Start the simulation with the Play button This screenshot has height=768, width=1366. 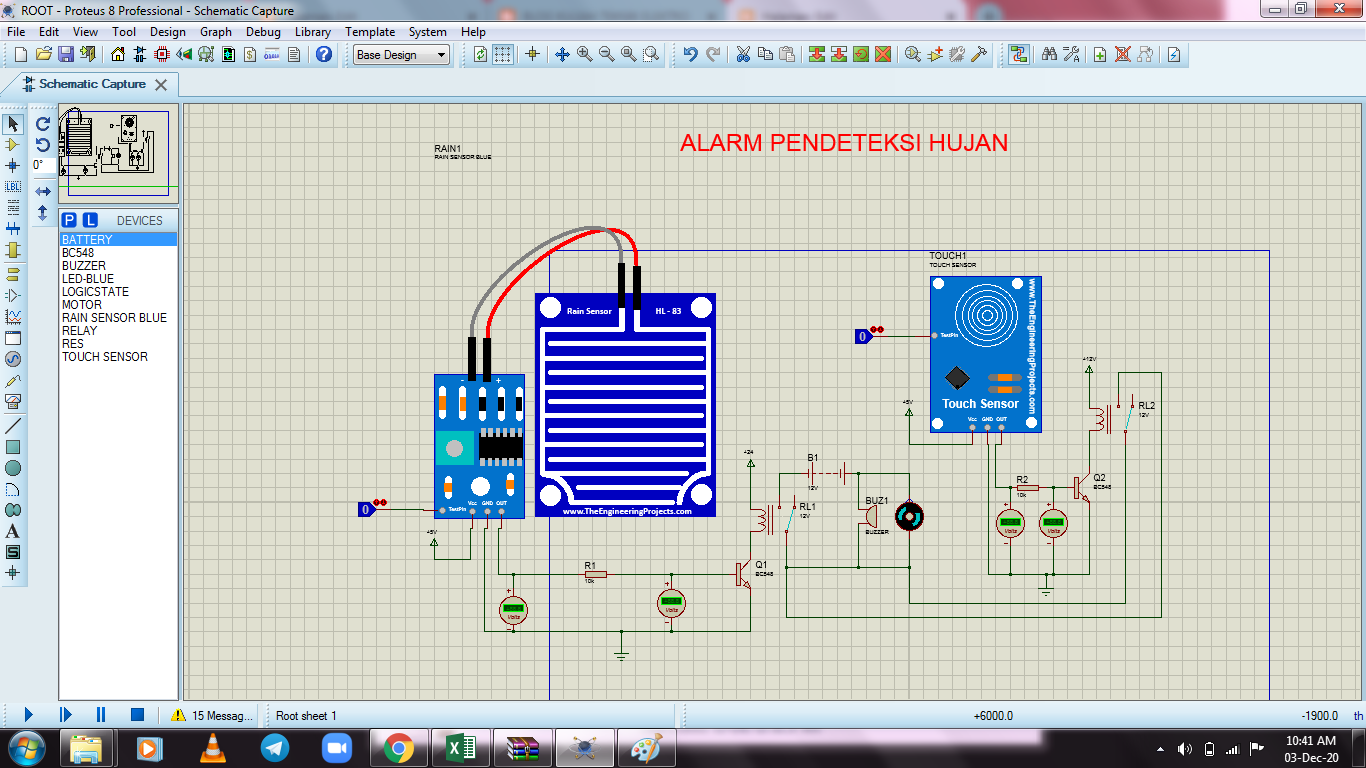[28, 714]
